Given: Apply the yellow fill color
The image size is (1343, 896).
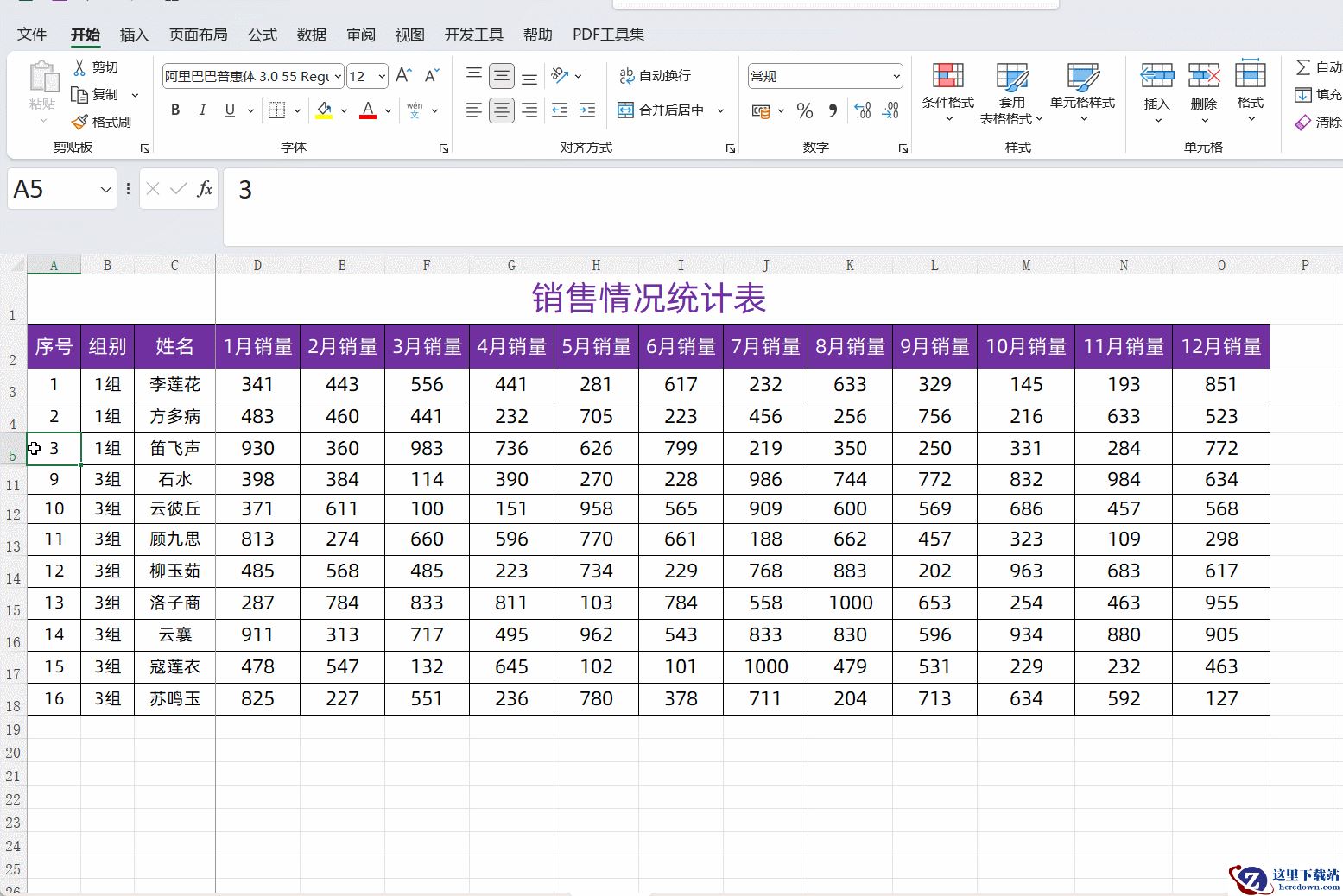Looking at the screenshot, I should pyautogui.click(x=324, y=110).
